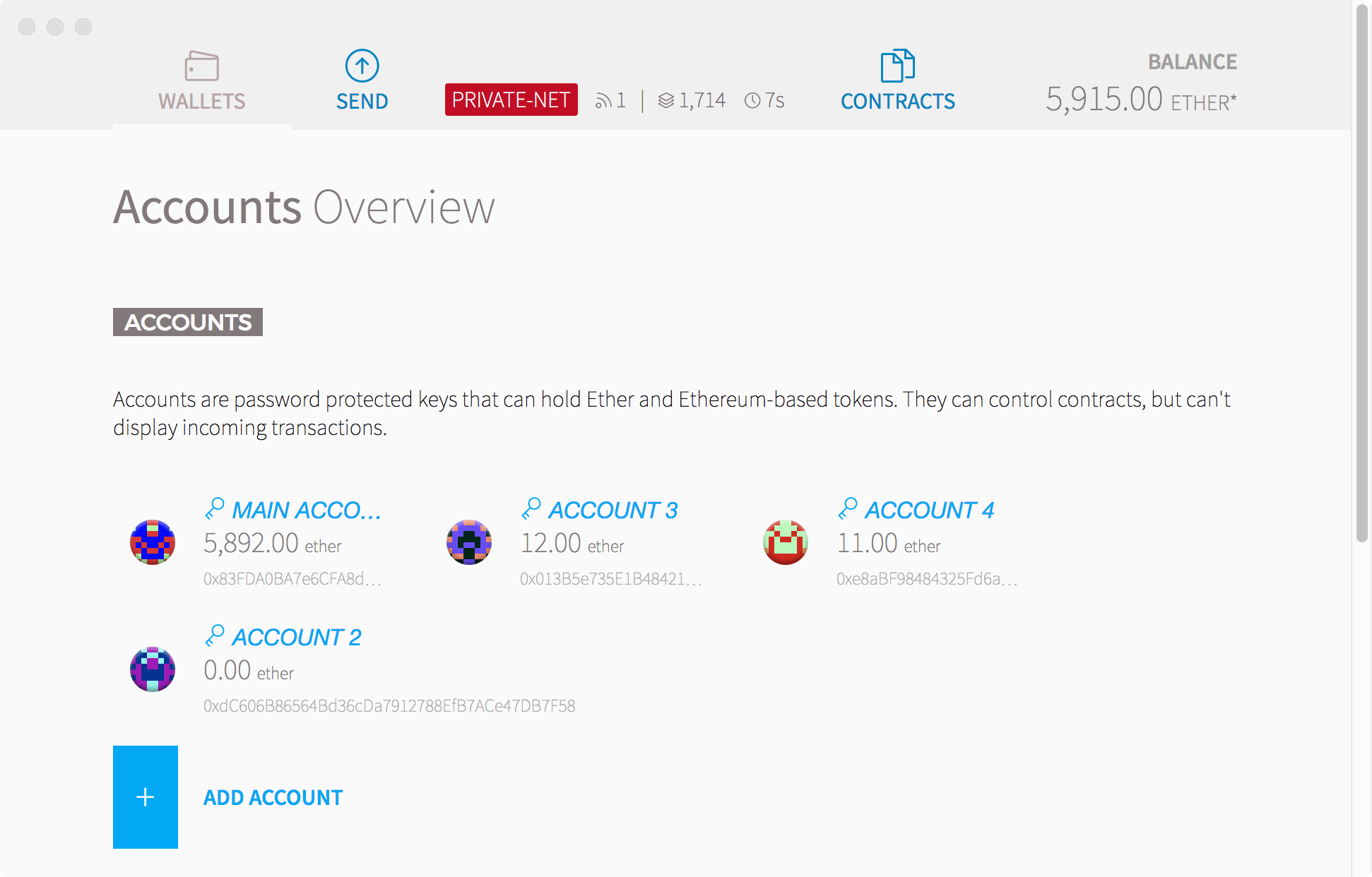Open the Contracts document icon

coord(897,66)
